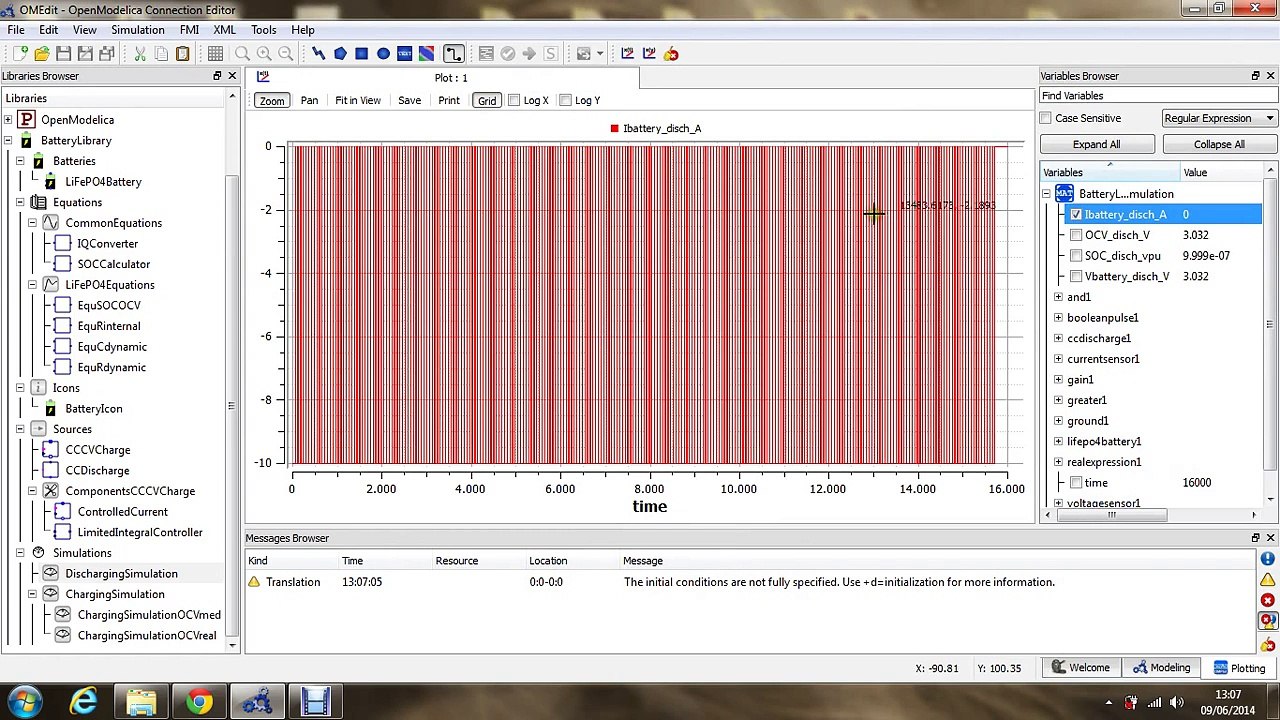The width and height of the screenshot is (1280, 720).
Task: Click the Find Variables search field
Action: 1158,96
